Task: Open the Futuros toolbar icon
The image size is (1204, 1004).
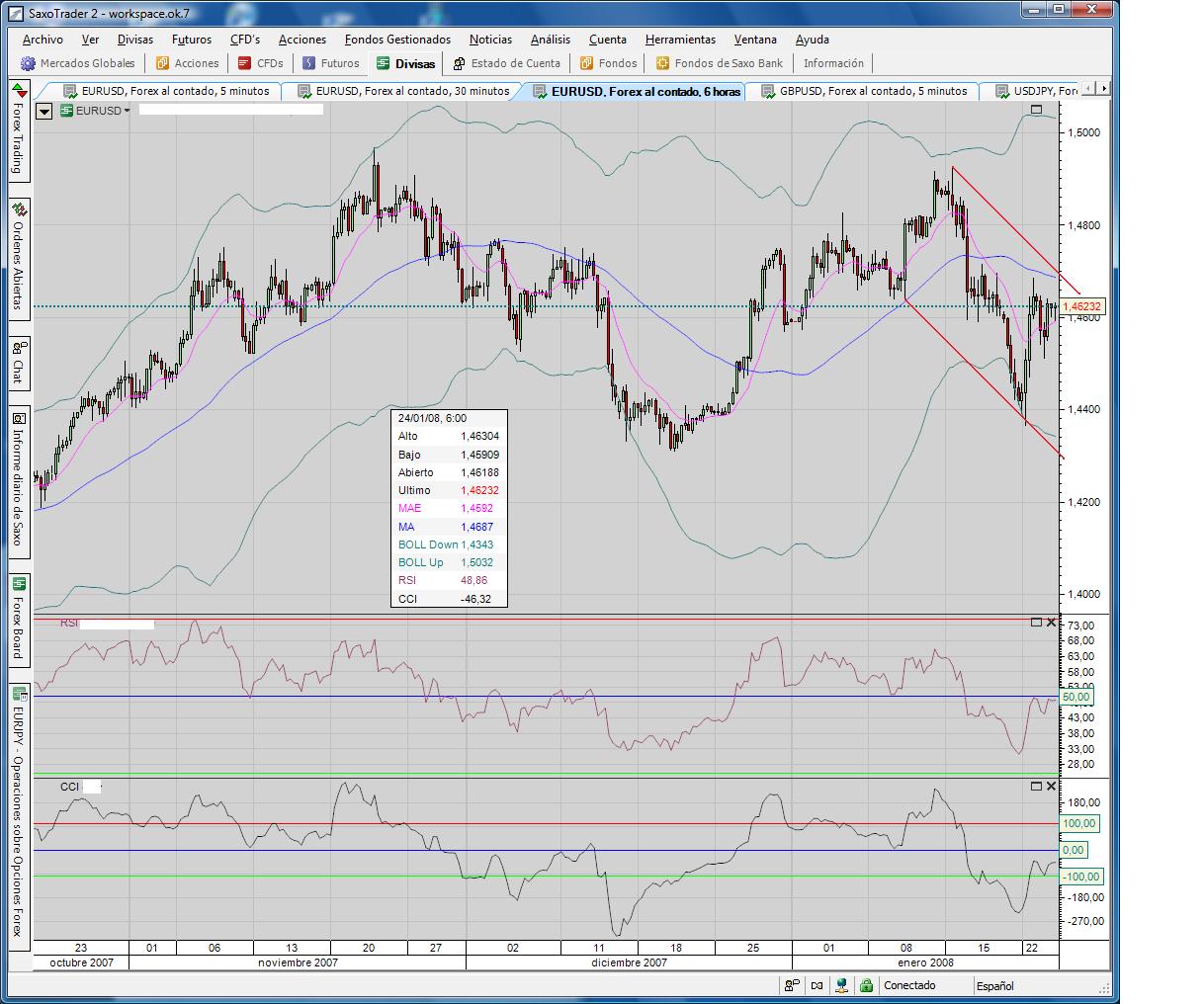Action: coord(309,63)
